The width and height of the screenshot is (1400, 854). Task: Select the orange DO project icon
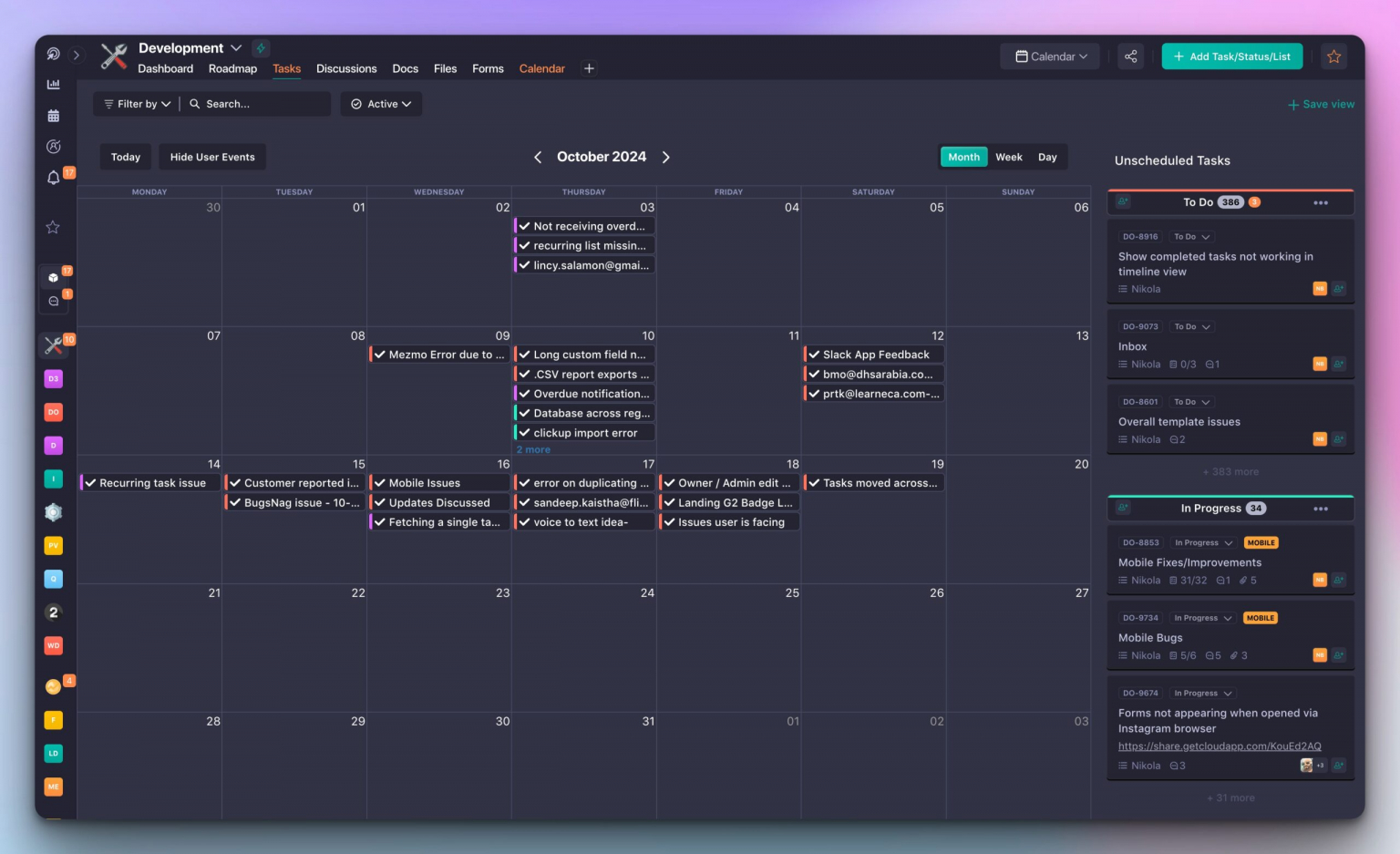[x=54, y=412]
